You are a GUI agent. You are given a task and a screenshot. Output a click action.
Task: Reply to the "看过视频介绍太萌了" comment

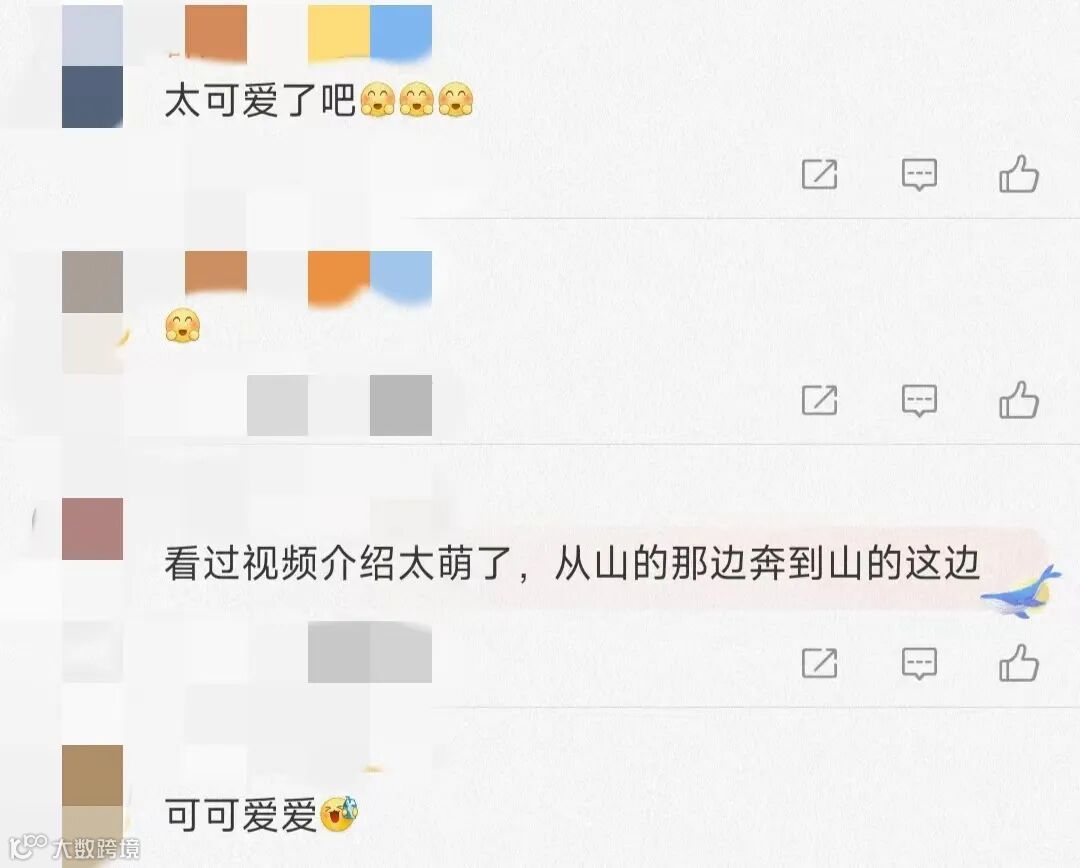920,663
